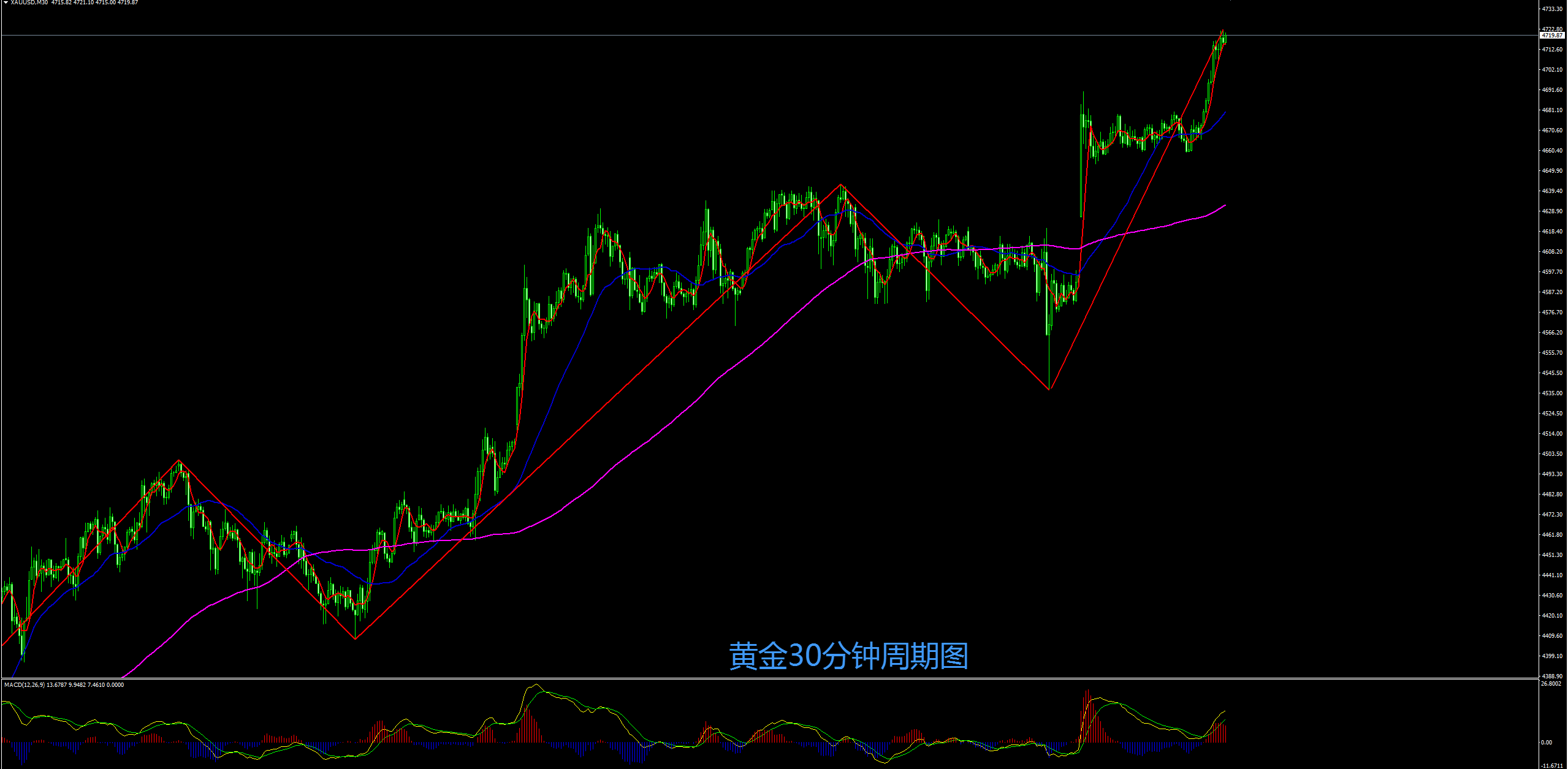Click the 4566.20 price scale label
The height and width of the screenshot is (769, 1568).
[x=1551, y=333]
